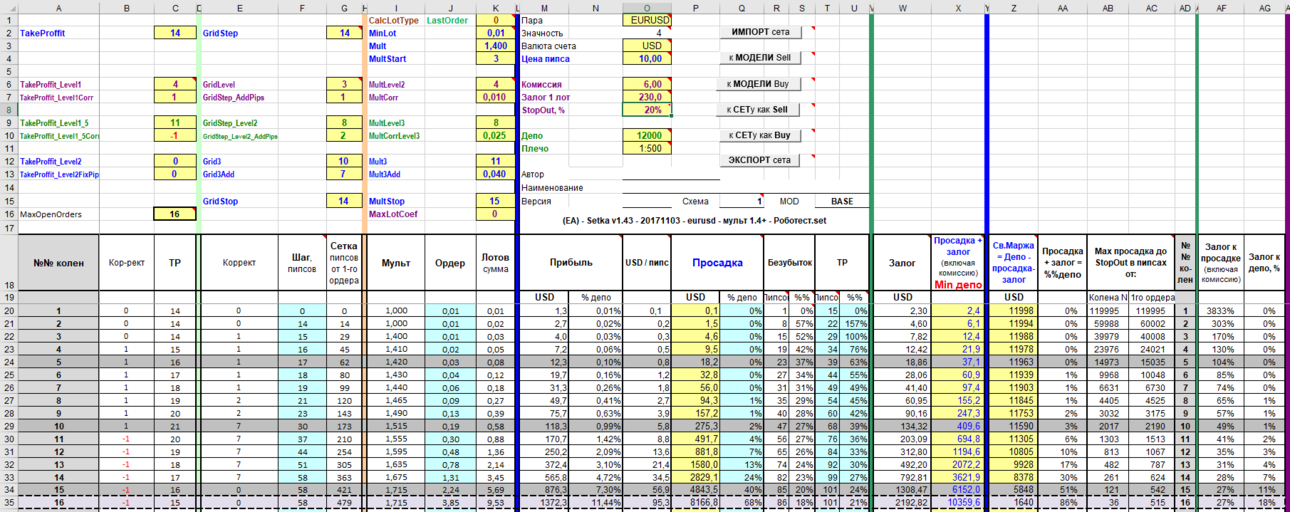This screenshot has width=1290, height=512.
Task: Select the TakeProffit_Level1_5 value cell 11
Action: (175, 123)
